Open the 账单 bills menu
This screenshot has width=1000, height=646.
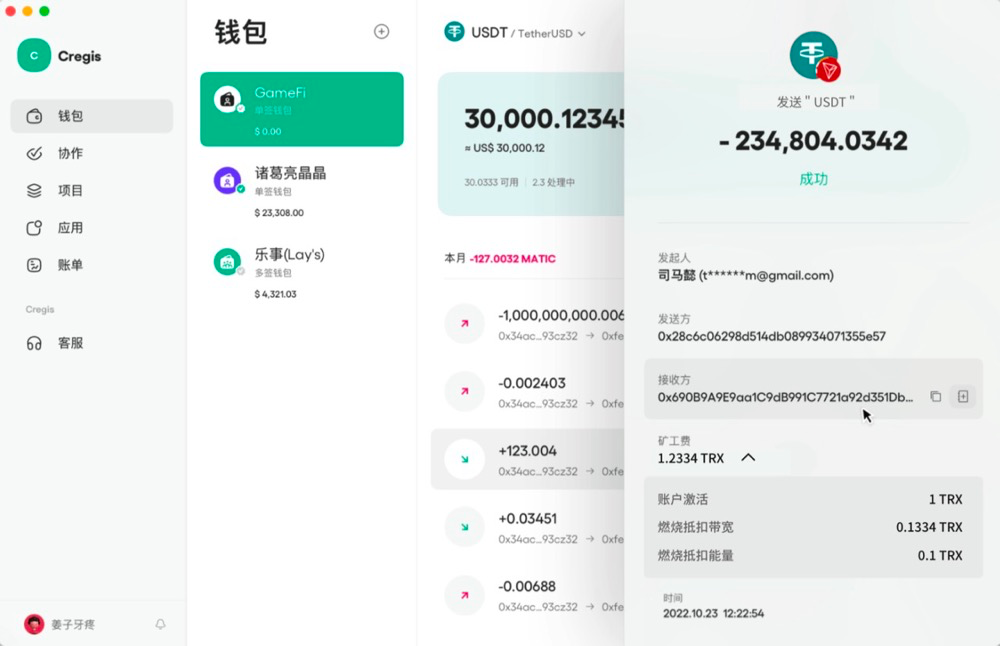pos(91,265)
